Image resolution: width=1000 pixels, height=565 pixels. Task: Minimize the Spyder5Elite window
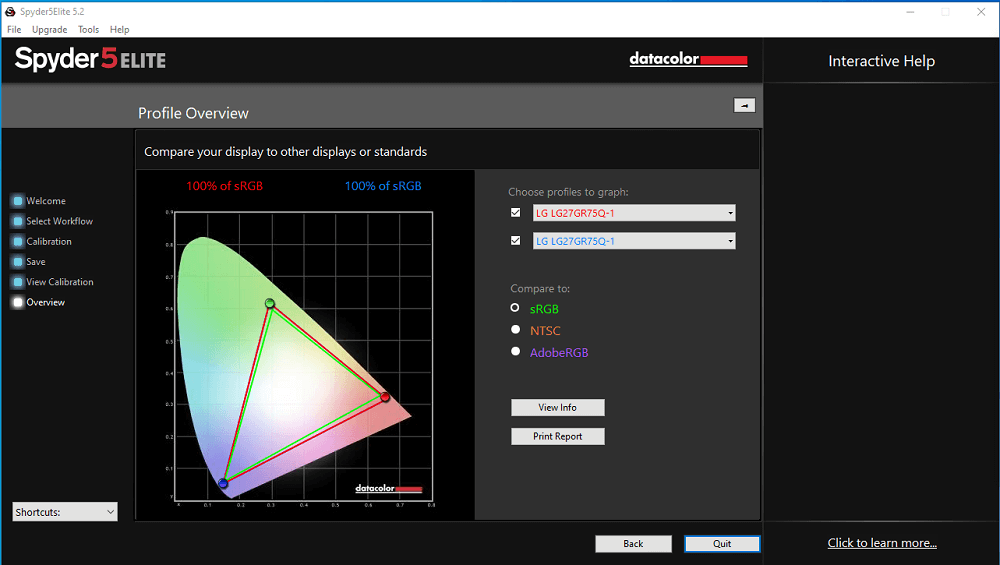point(911,12)
